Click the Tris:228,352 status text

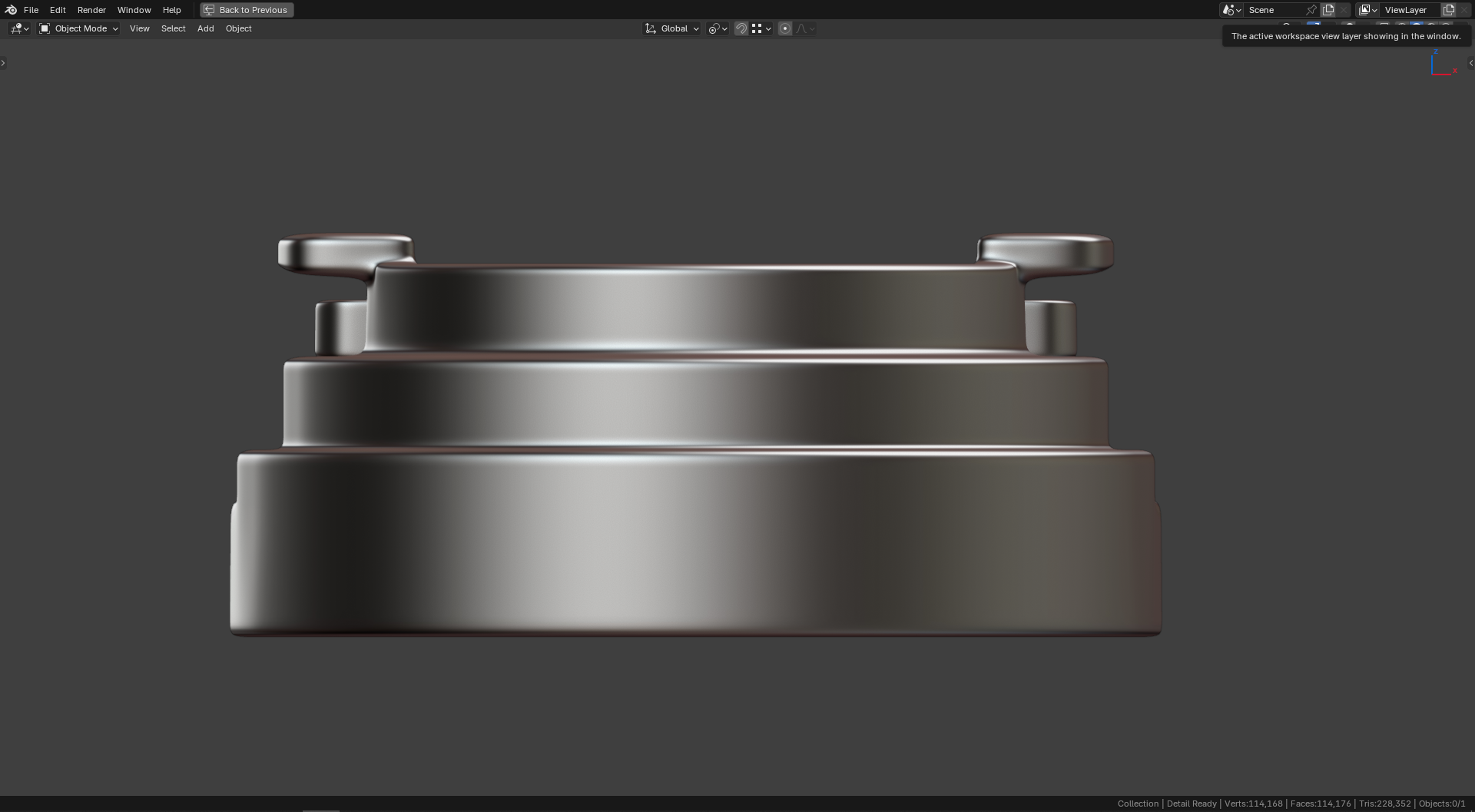pos(1384,804)
